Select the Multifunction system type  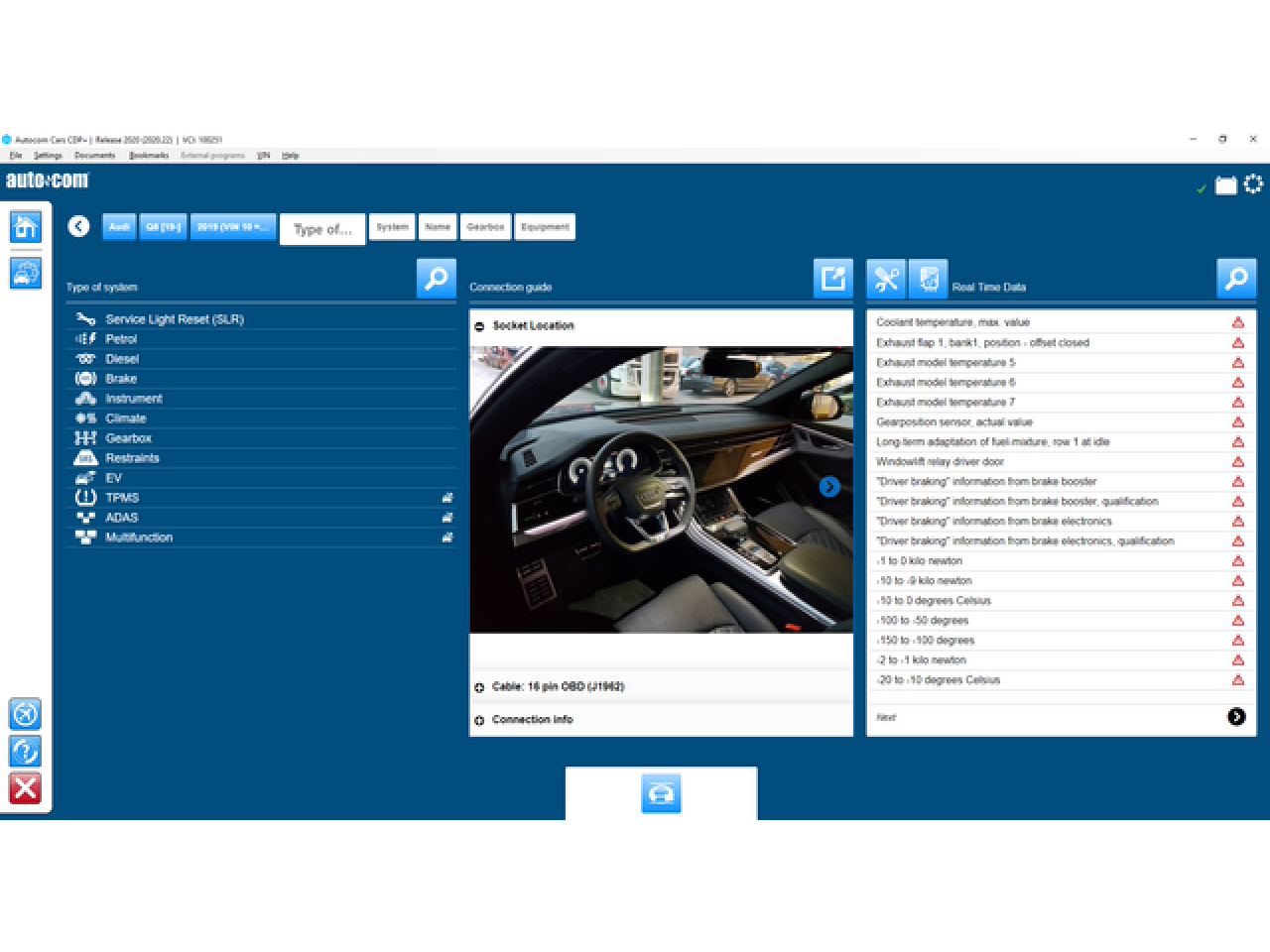point(262,537)
